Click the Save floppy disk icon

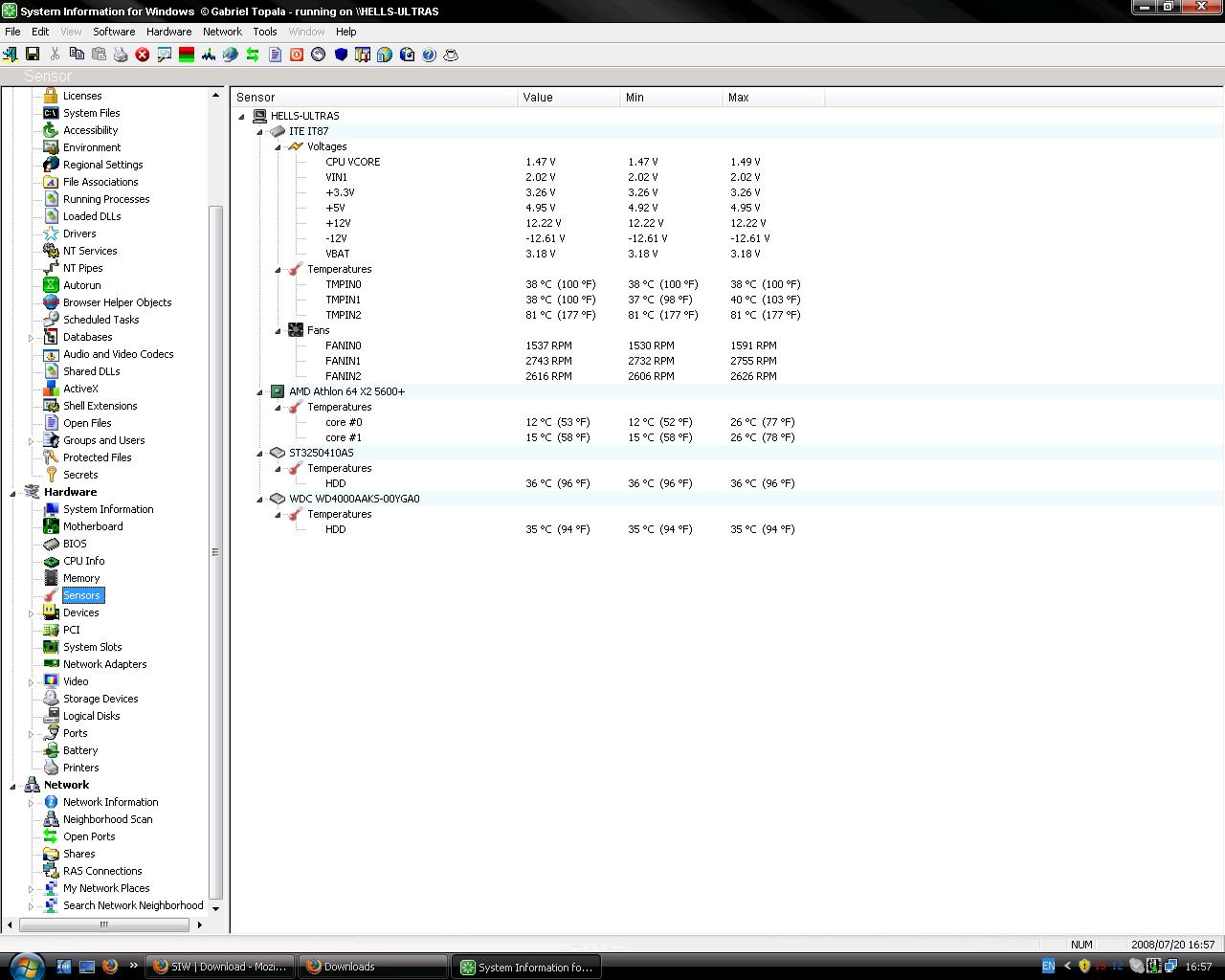pyautogui.click(x=32, y=55)
